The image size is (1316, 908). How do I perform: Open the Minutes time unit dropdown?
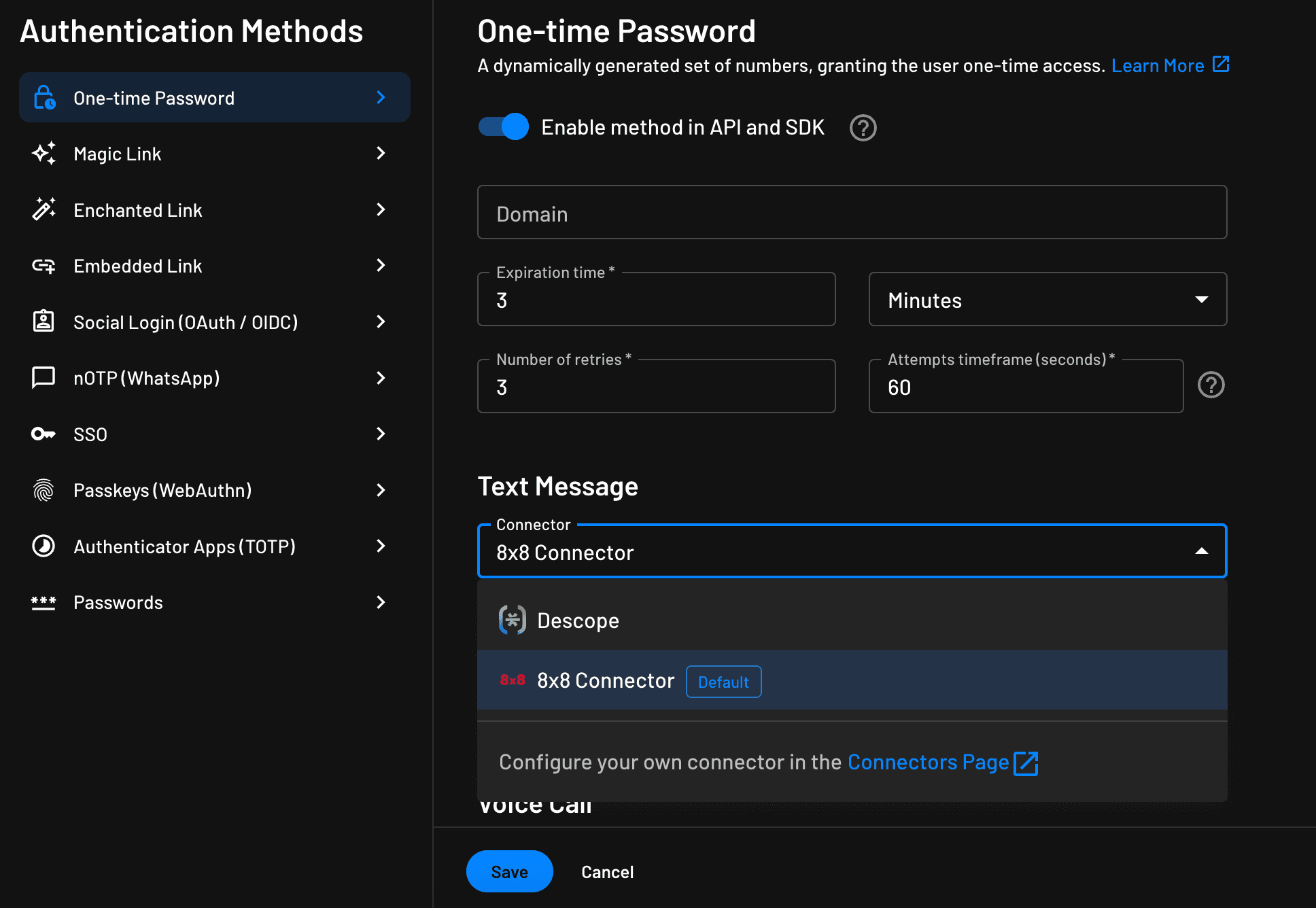click(x=1047, y=299)
